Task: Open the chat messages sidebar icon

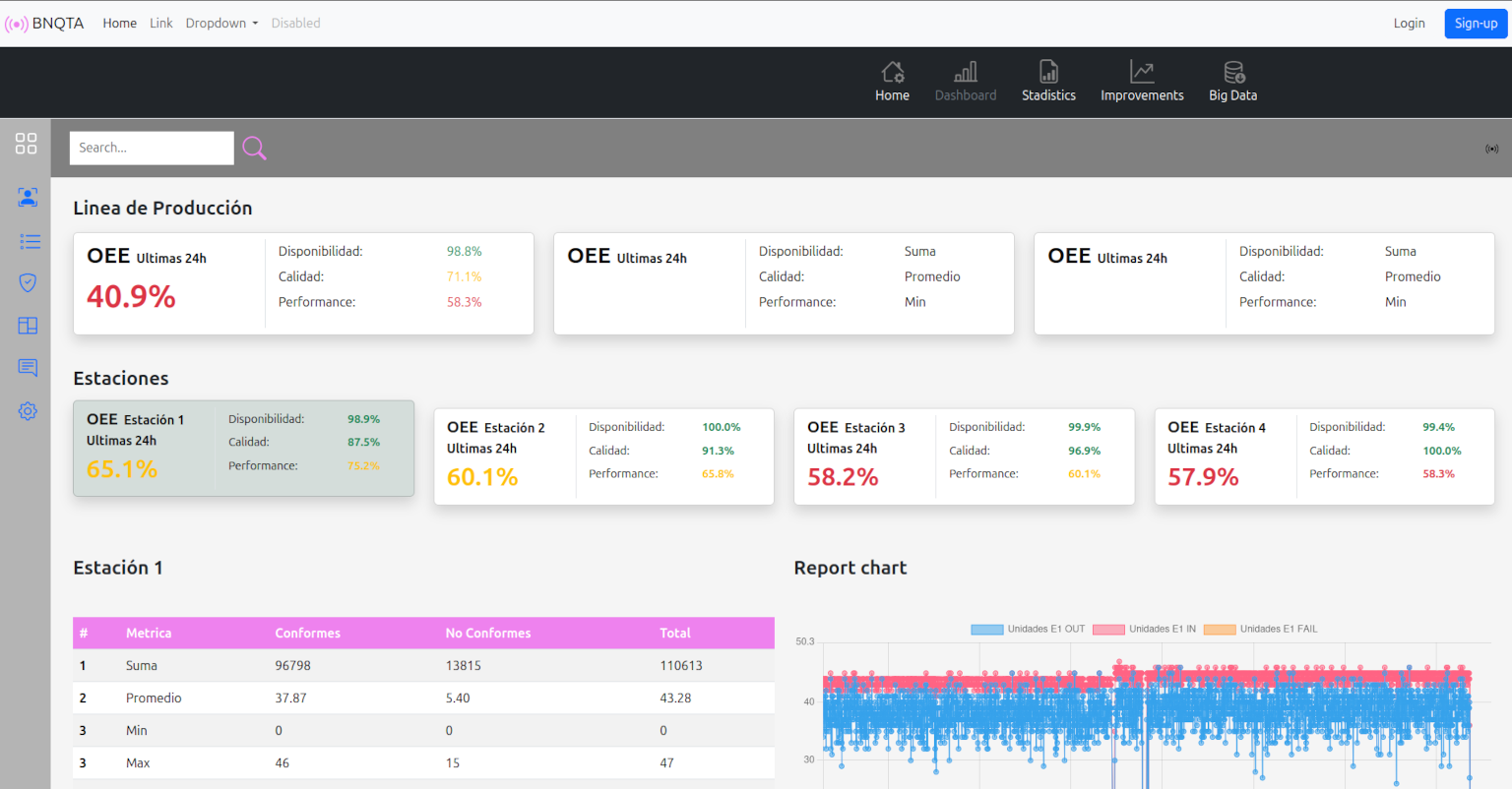Action: (28, 368)
